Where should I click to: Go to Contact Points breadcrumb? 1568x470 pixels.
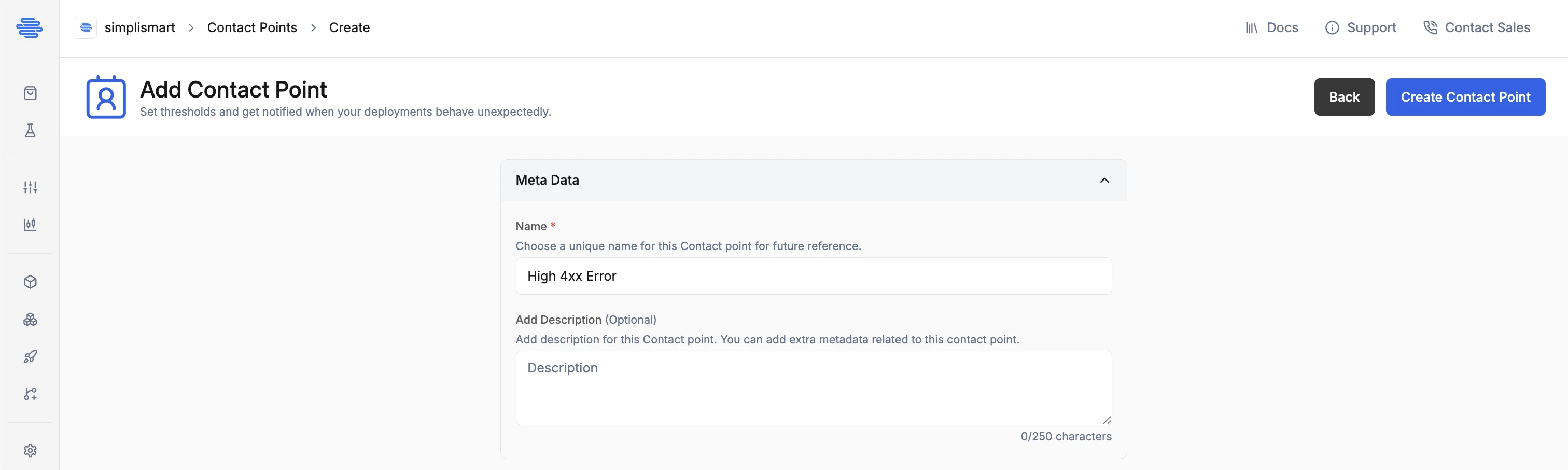click(x=252, y=28)
